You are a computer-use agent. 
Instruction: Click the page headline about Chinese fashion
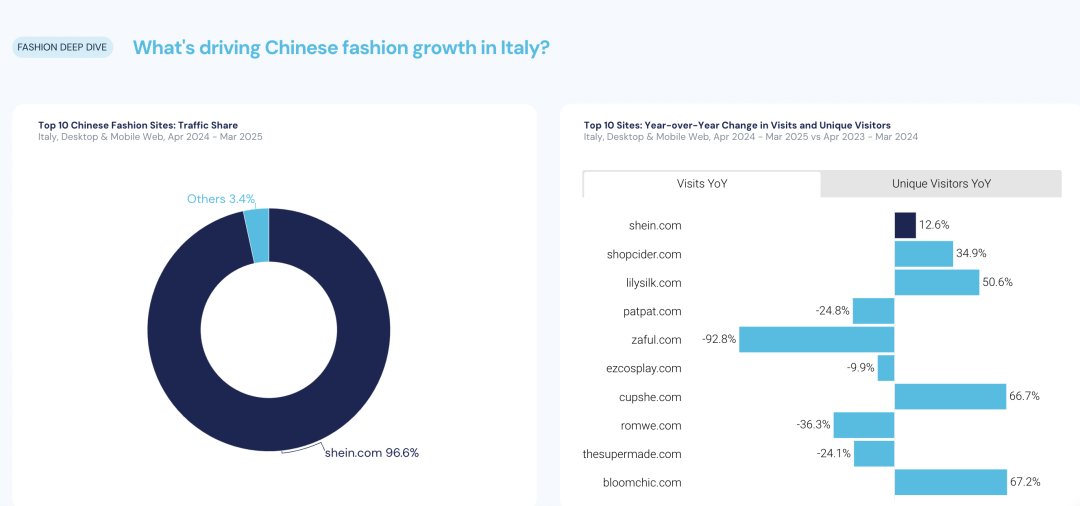[341, 48]
